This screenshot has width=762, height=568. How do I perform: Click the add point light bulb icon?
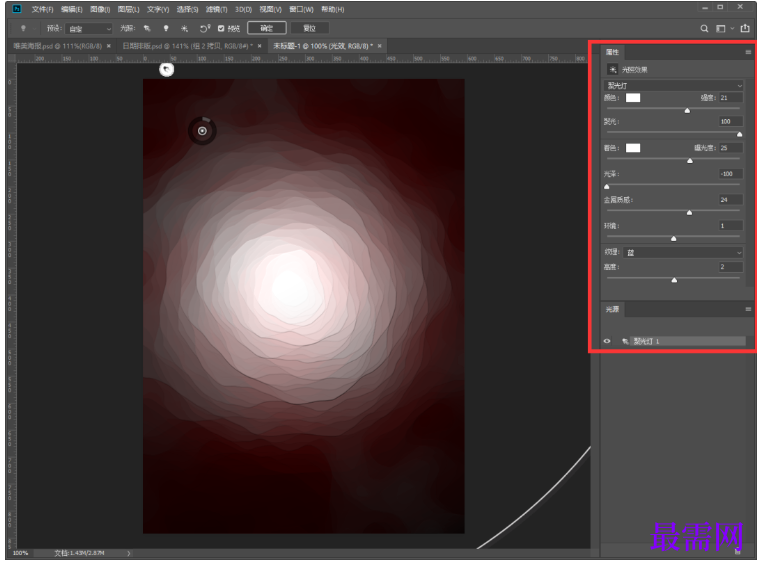click(166, 29)
